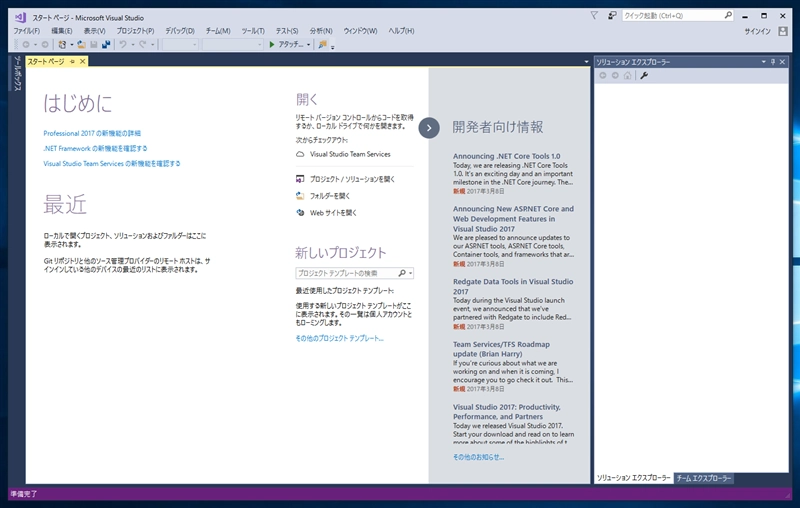Click the green Start アタッチ play button
Viewport: 800px width, 508px height.
[x=272, y=45]
